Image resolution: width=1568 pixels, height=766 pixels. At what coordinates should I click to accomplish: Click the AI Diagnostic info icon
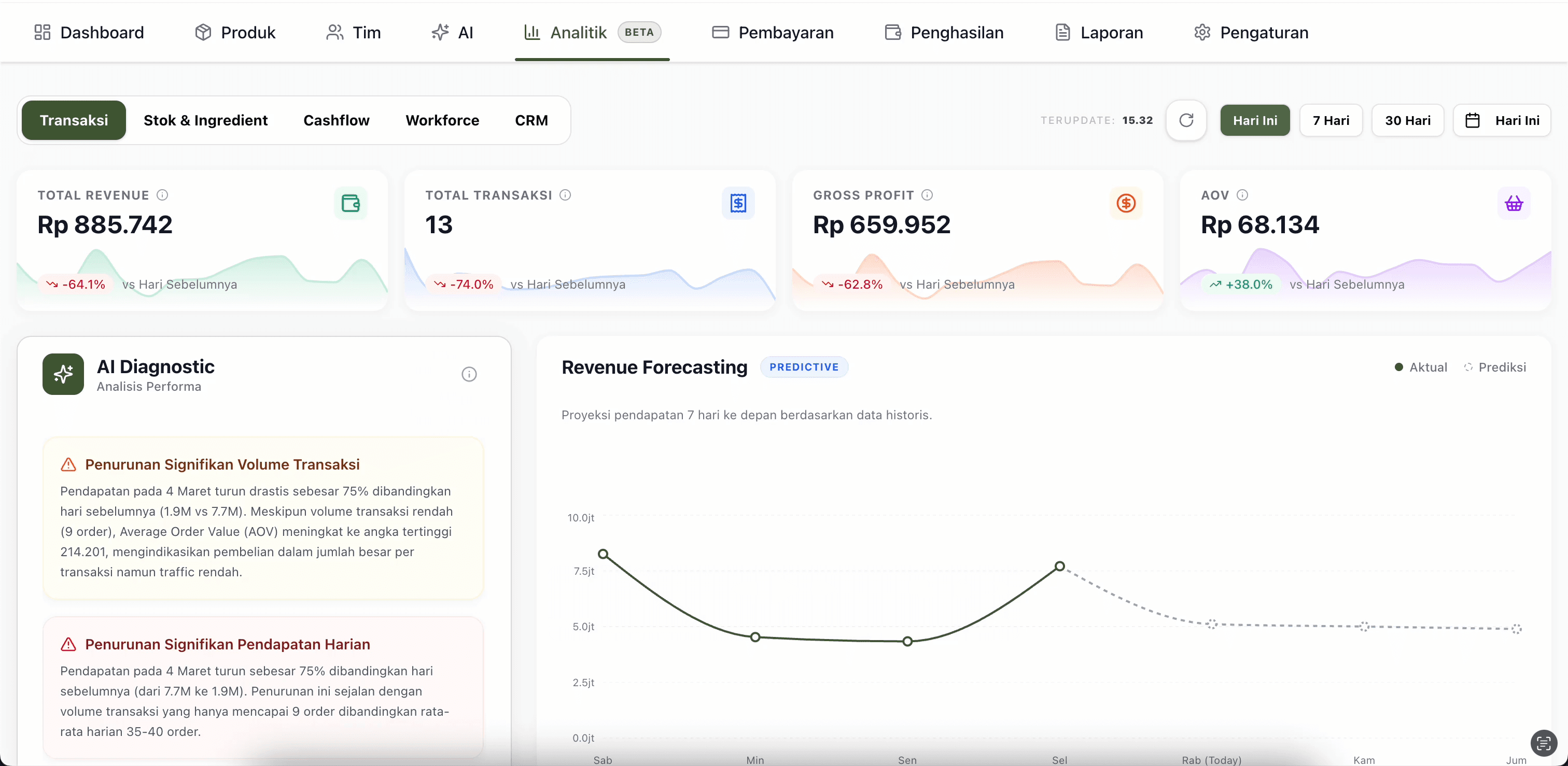pos(469,374)
